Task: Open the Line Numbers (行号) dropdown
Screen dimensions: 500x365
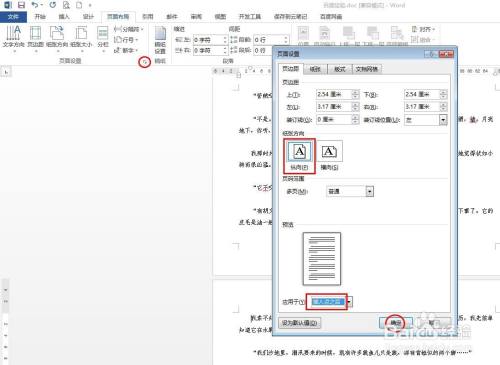Action: [126, 40]
